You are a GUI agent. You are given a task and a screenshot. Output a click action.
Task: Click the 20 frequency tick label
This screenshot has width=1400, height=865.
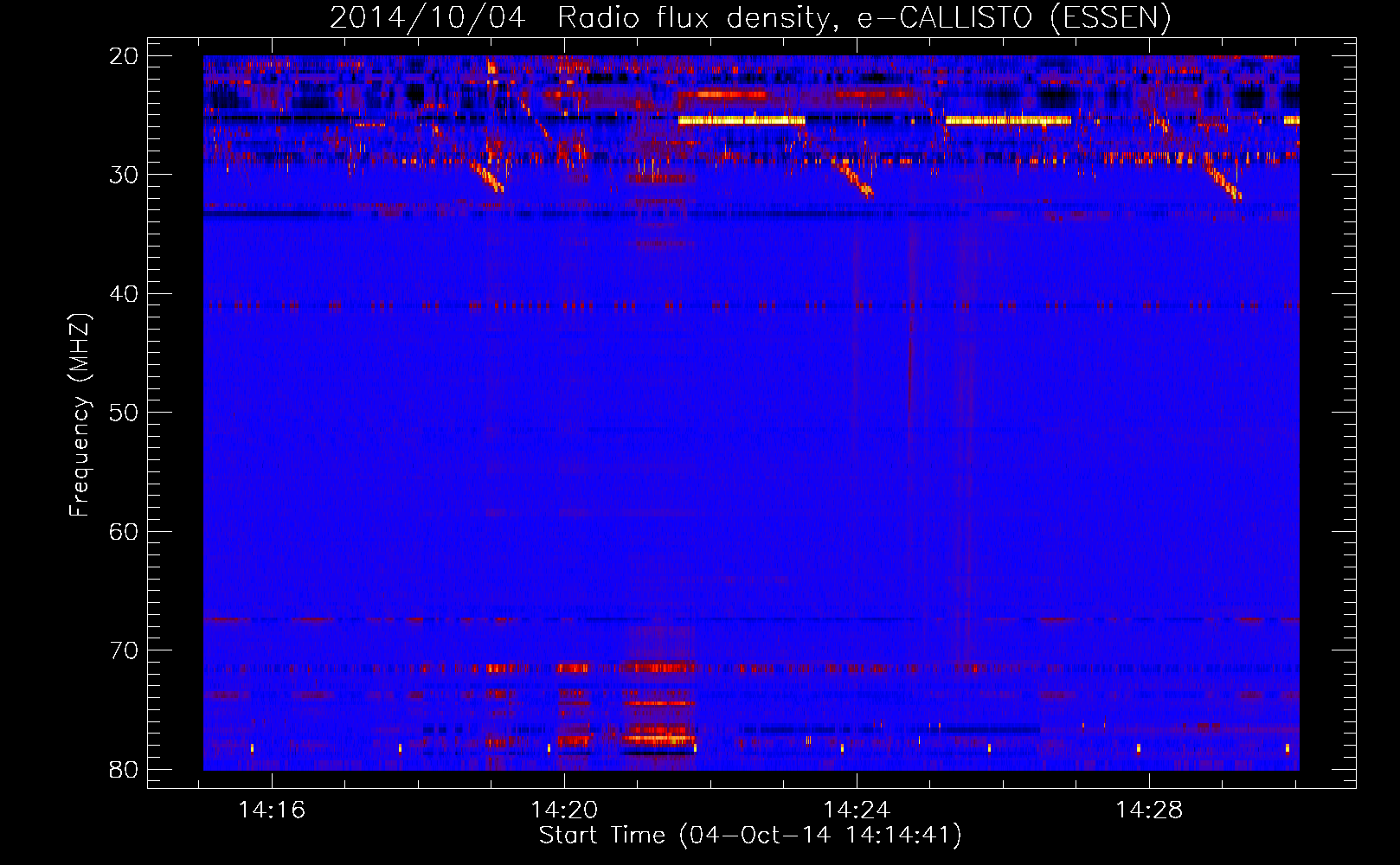(124, 56)
